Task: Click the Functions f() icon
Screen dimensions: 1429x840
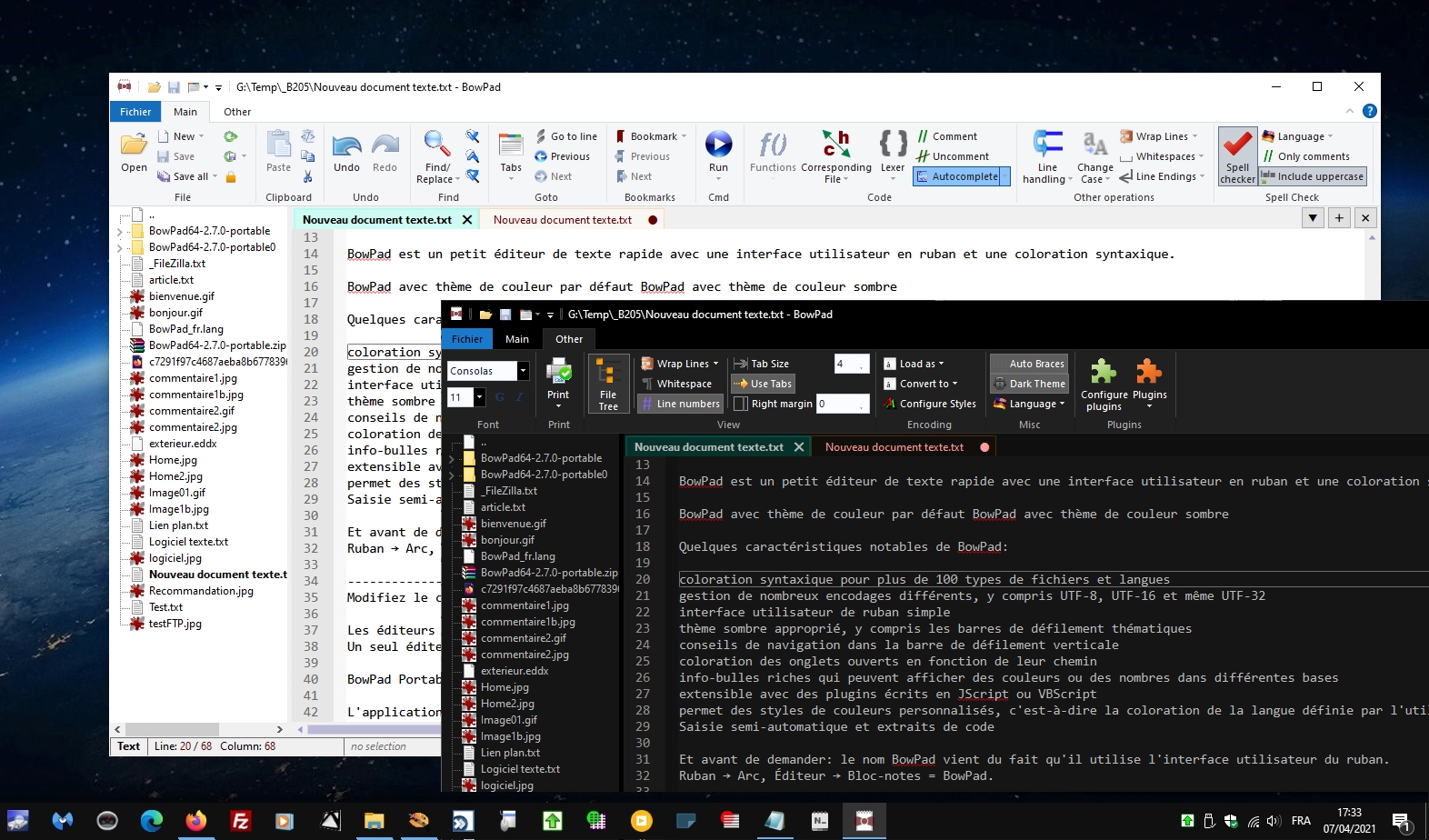Action: 773,144
